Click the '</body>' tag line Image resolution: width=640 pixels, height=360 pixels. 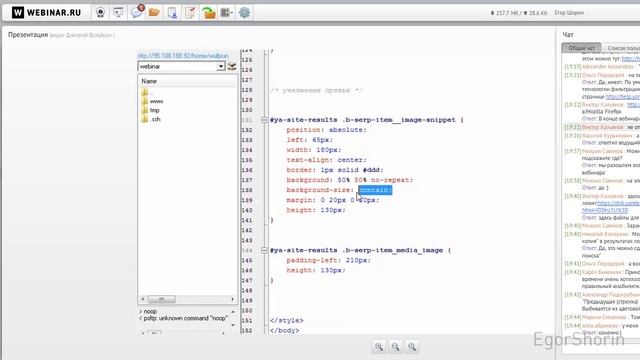[284, 330]
